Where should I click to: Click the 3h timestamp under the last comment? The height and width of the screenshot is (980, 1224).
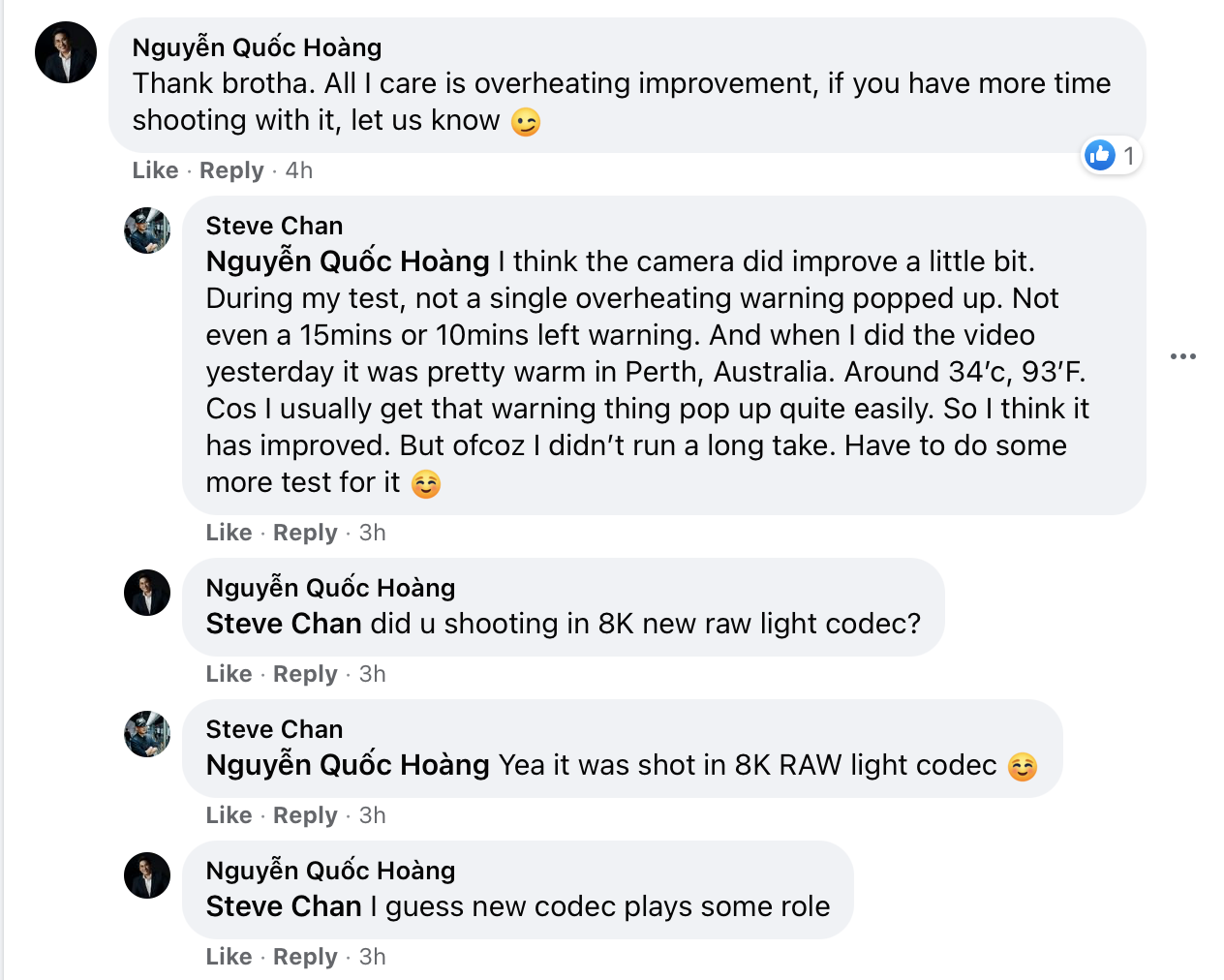(x=373, y=957)
